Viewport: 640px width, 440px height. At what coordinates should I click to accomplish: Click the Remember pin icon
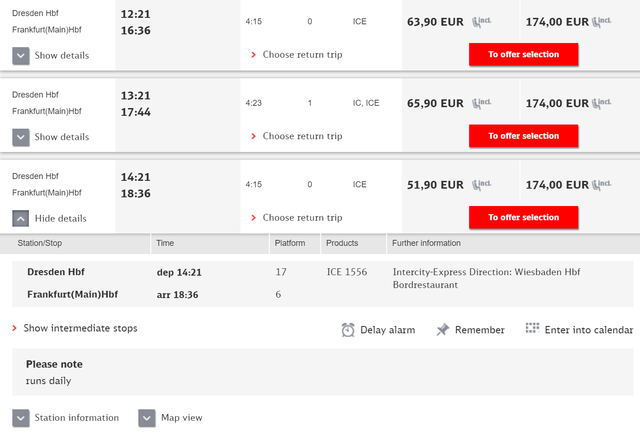tap(442, 329)
